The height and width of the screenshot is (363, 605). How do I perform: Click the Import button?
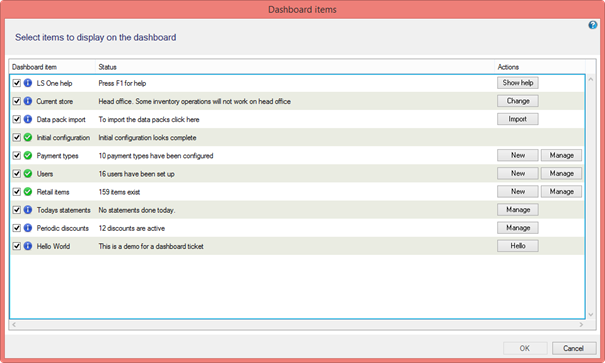point(518,119)
